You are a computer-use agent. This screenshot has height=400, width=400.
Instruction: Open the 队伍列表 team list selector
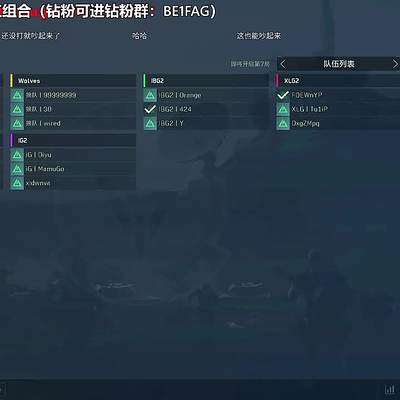pyautogui.click(x=339, y=64)
